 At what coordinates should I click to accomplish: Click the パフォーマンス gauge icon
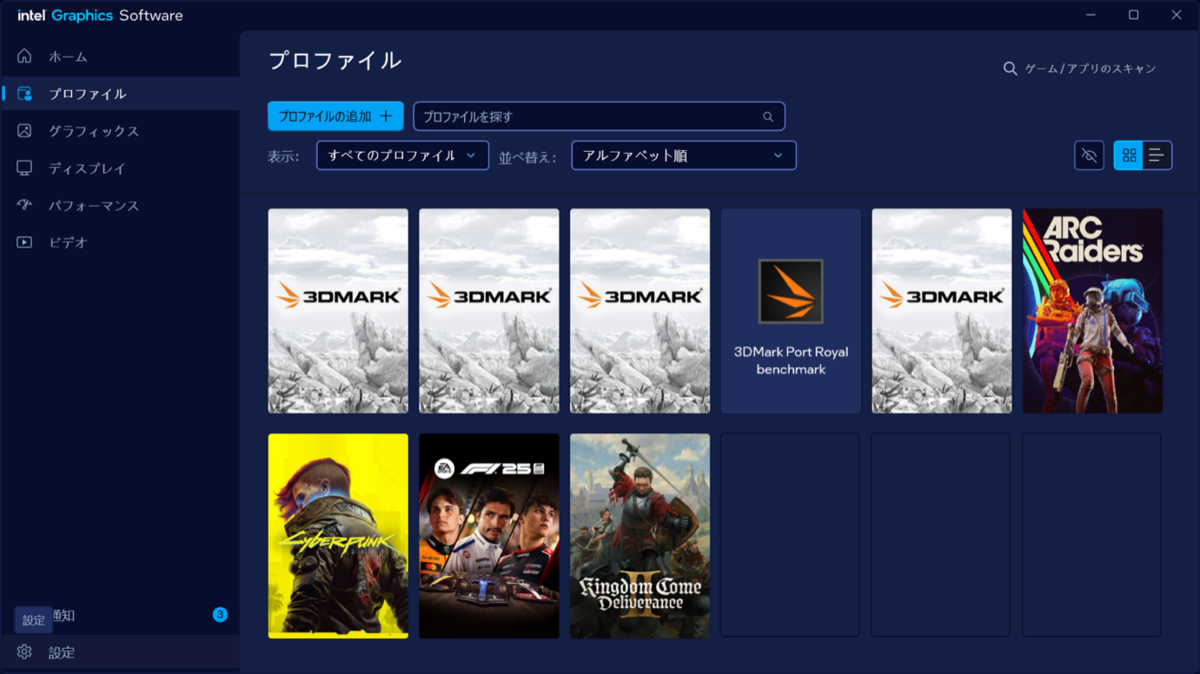[x=25, y=205]
